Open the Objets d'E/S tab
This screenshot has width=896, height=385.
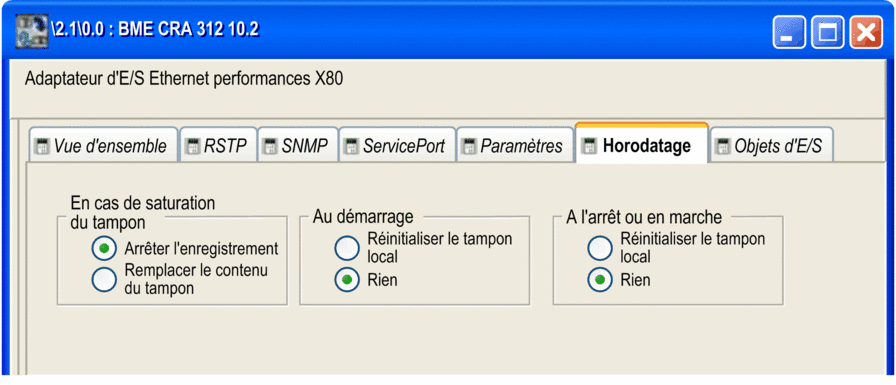[x=771, y=145]
